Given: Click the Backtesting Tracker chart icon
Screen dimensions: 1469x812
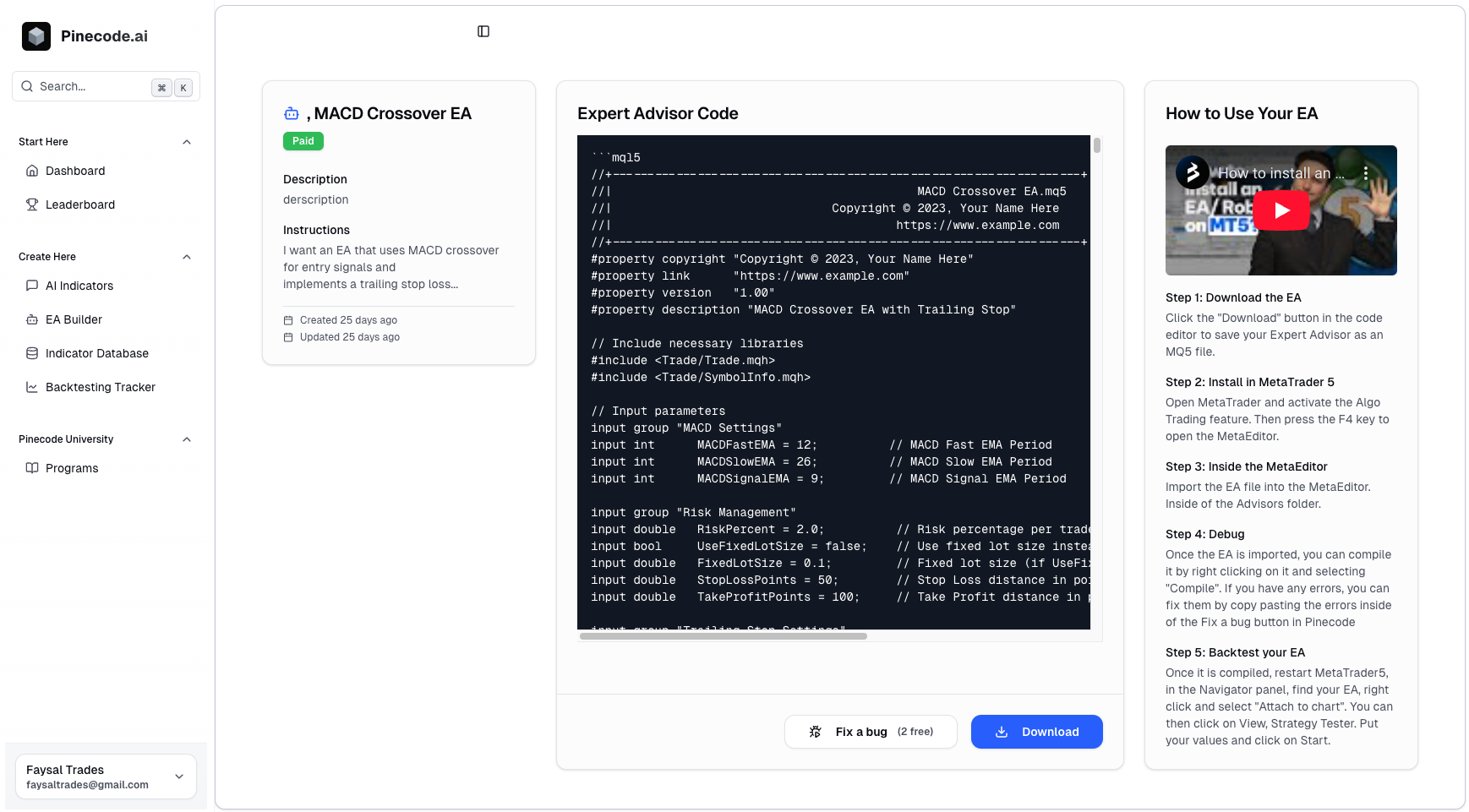Looking at the screenshot, I should (32, 387).
